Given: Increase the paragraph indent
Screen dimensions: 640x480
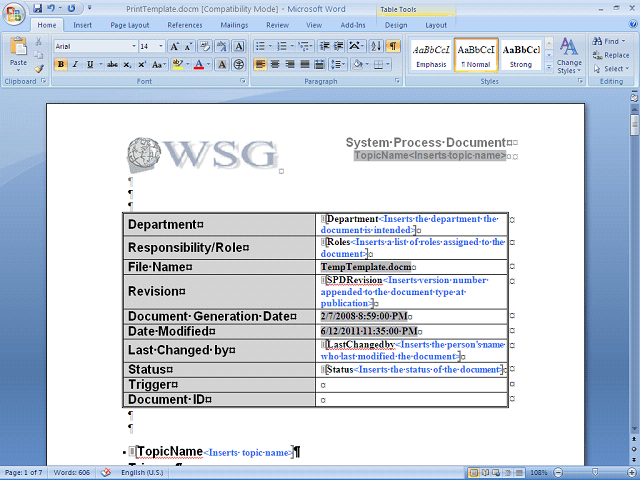Looking at the screenshot, I should tap(338, 46).
